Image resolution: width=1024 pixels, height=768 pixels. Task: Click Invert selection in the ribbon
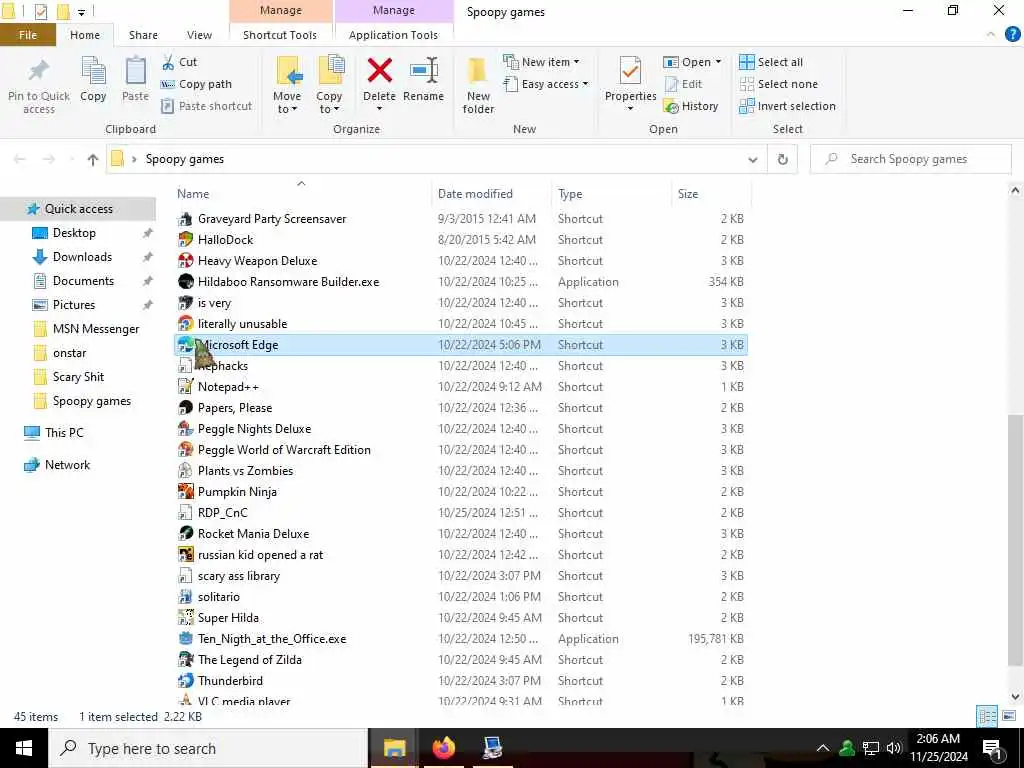[788, 106]
